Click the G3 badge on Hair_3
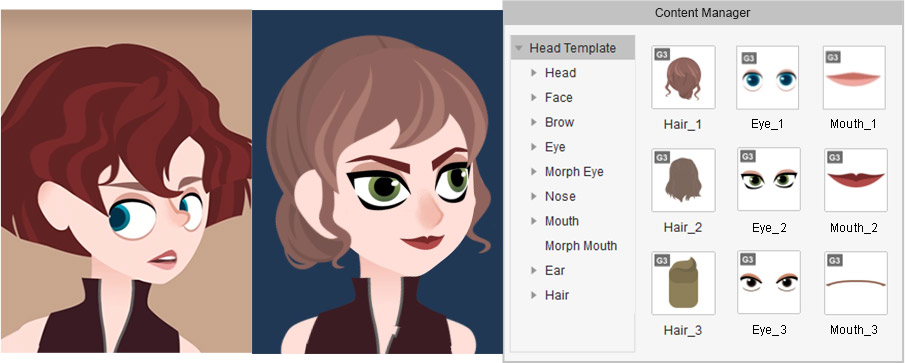This screenshot has height=363, width=905. (661, 260)
